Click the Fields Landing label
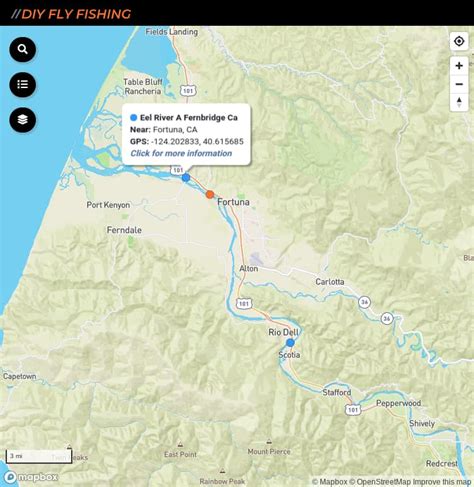This screenshot has height=487, width=474. point(172,32)
